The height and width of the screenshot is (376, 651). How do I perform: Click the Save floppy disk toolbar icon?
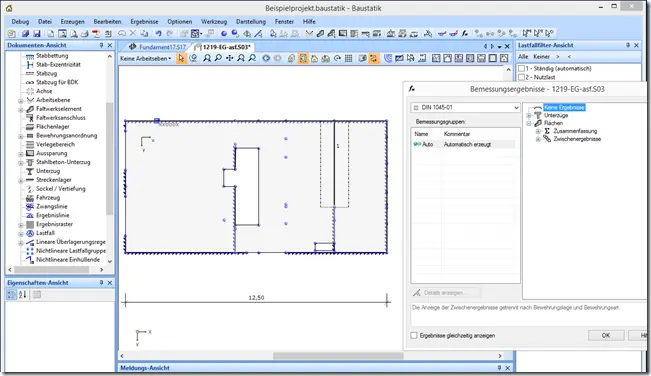[x=37, y=34]
